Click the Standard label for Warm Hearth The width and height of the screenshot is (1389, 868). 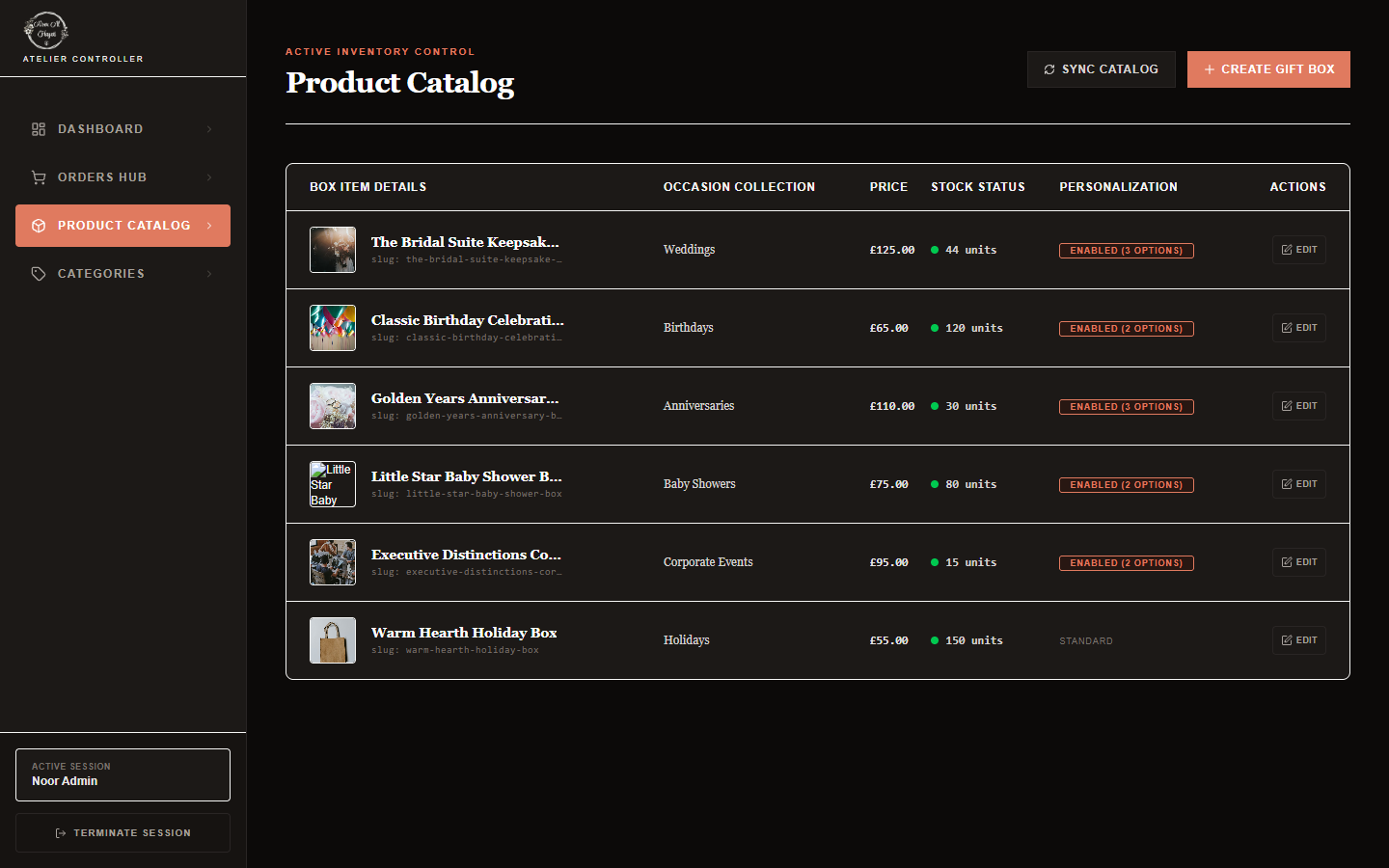[1086, 641]
